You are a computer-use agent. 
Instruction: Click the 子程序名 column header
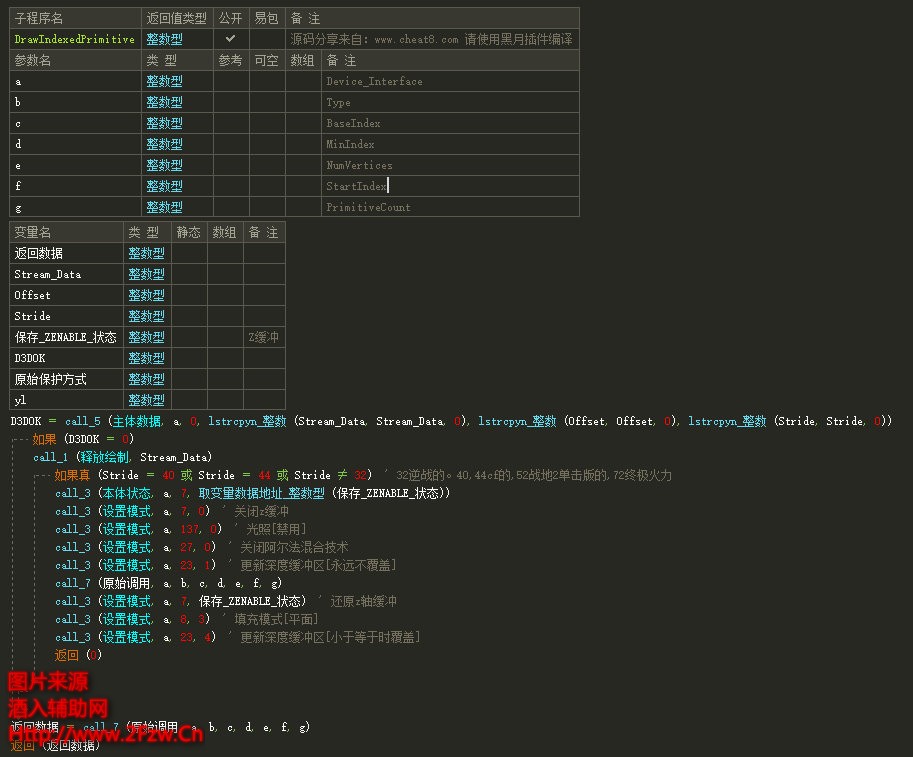[x=38, y=19]
